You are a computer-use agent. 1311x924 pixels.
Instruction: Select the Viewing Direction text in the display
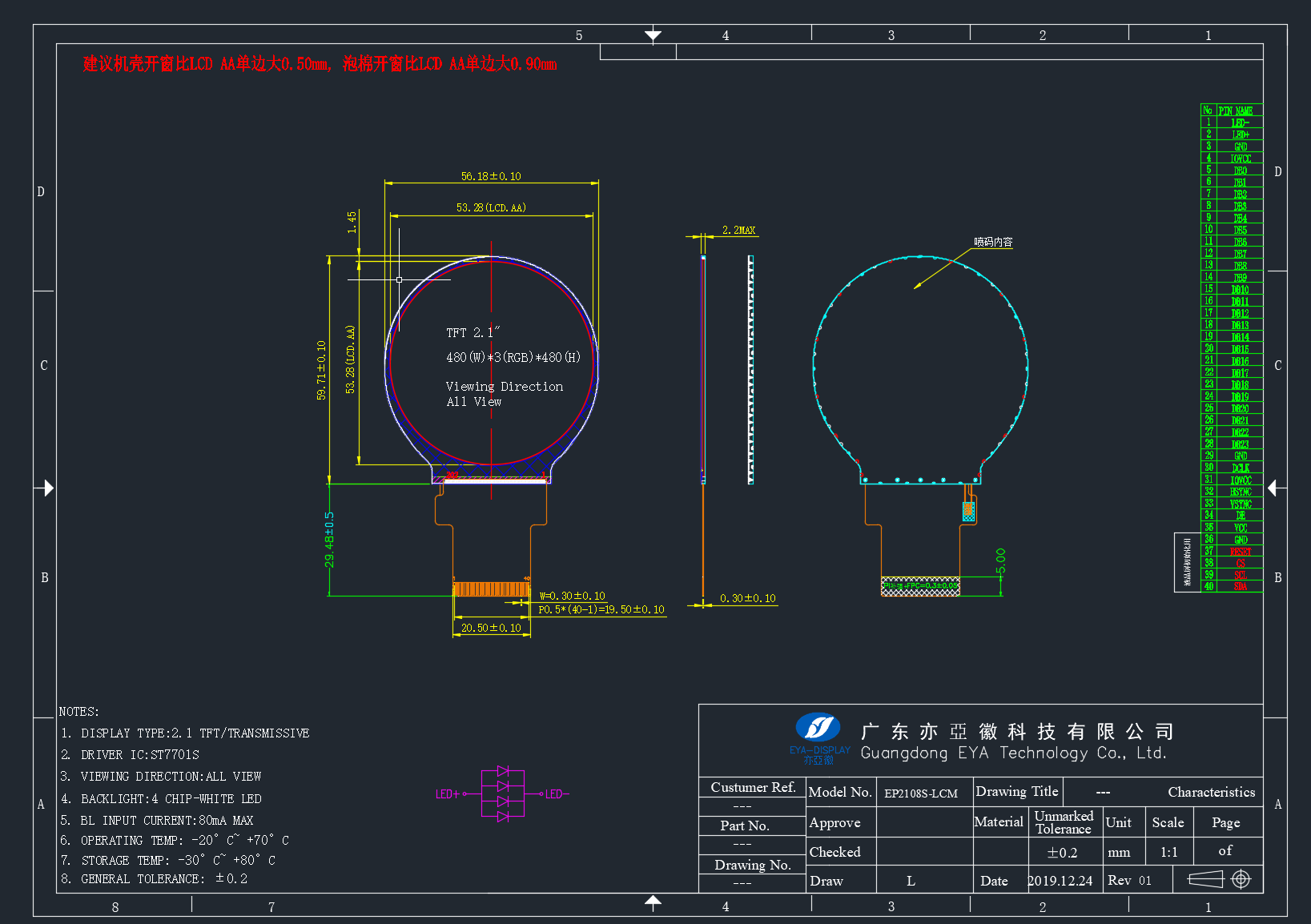(505, 386)
